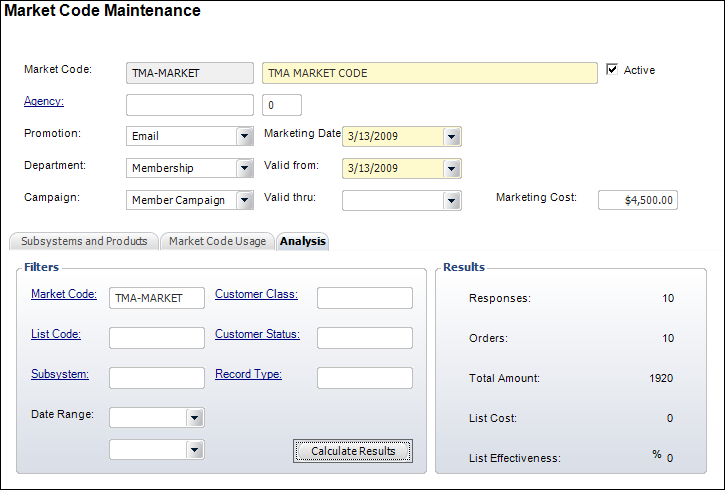Open the Market Code Usage tab
725x490 pixels.
click(217, 241)
